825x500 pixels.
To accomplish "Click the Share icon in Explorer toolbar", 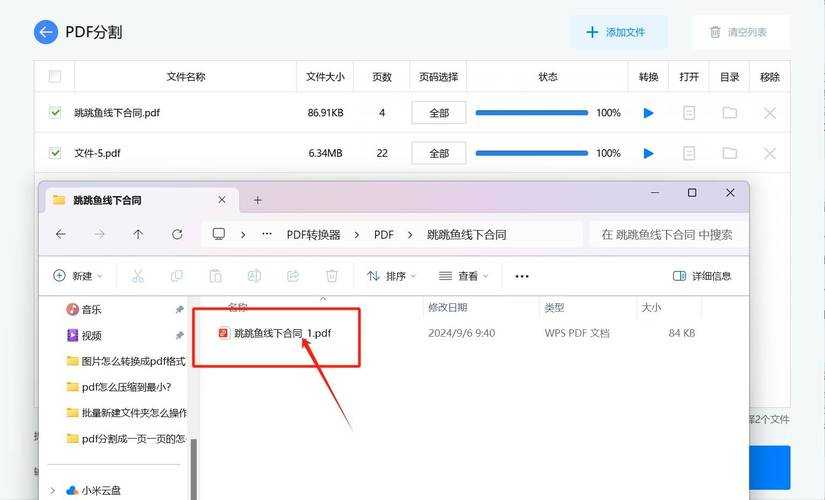I will click(293, 276).
